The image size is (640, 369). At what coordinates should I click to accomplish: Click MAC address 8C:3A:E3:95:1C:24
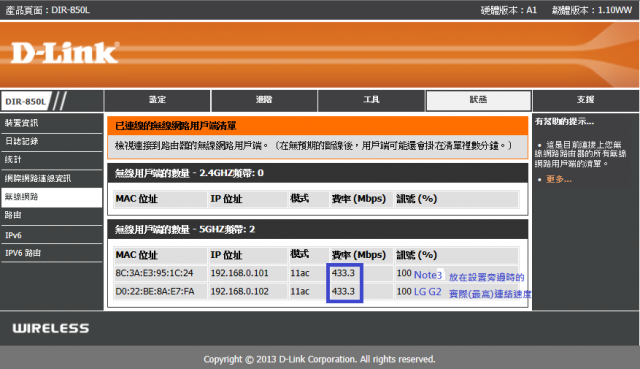click(x=154, y=273)
